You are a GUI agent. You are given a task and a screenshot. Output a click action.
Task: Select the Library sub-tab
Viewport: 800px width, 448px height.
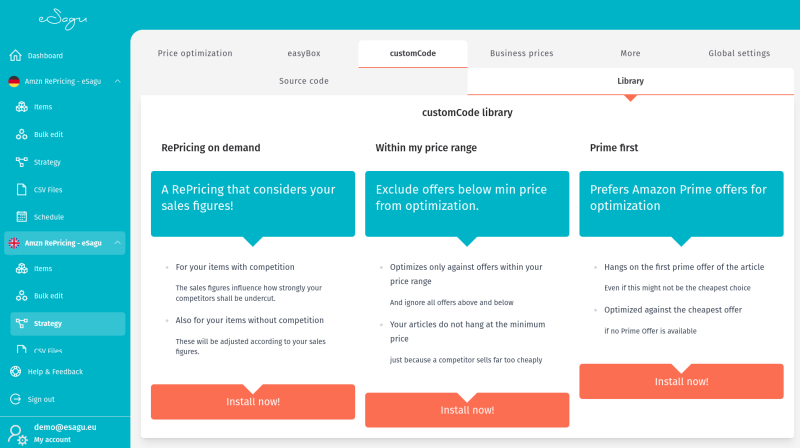click(631, 81)
